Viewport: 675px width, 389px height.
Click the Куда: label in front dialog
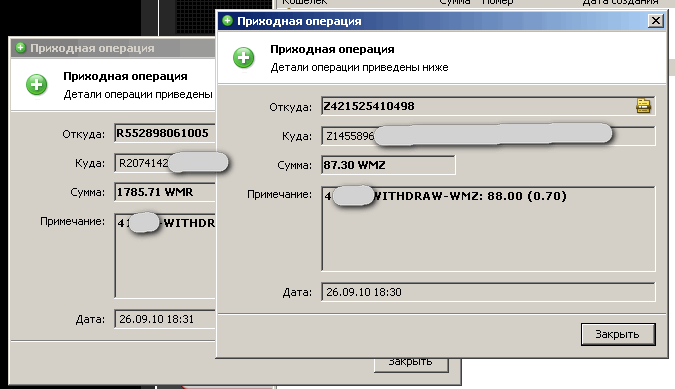pyautogui.click(x=297, y=136)
